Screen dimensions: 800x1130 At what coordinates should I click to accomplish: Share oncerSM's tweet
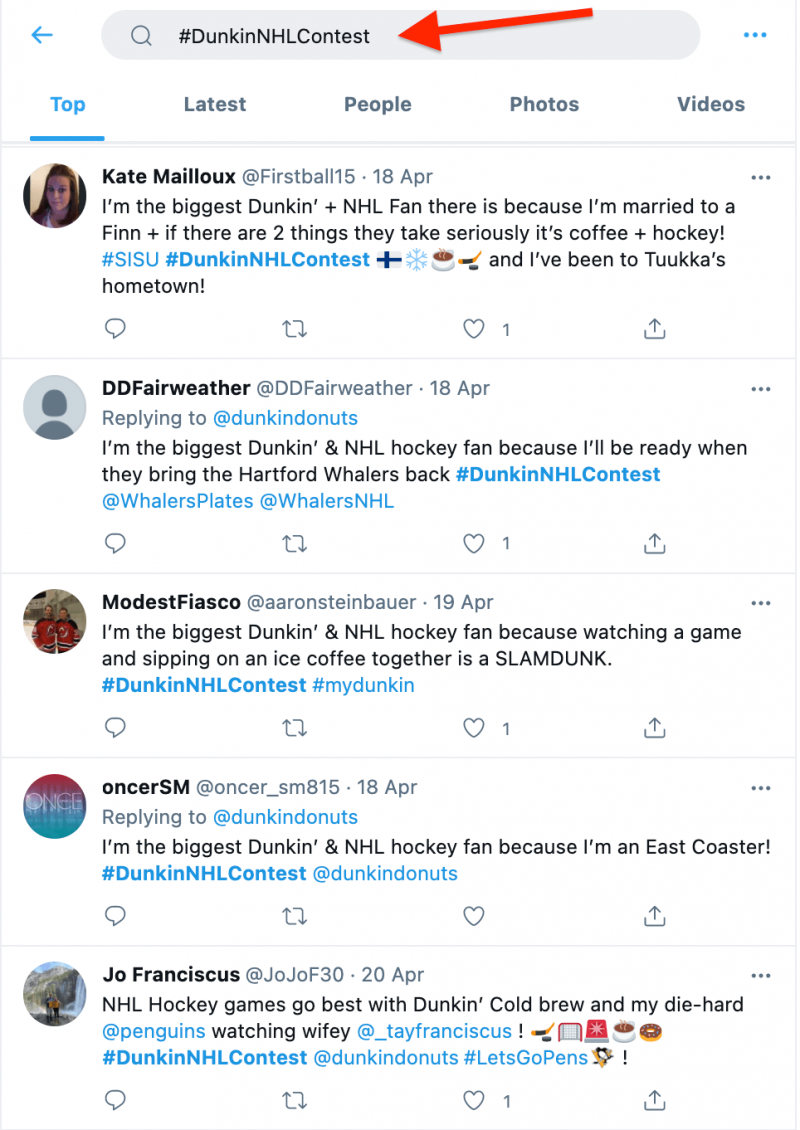pos(654,916)
